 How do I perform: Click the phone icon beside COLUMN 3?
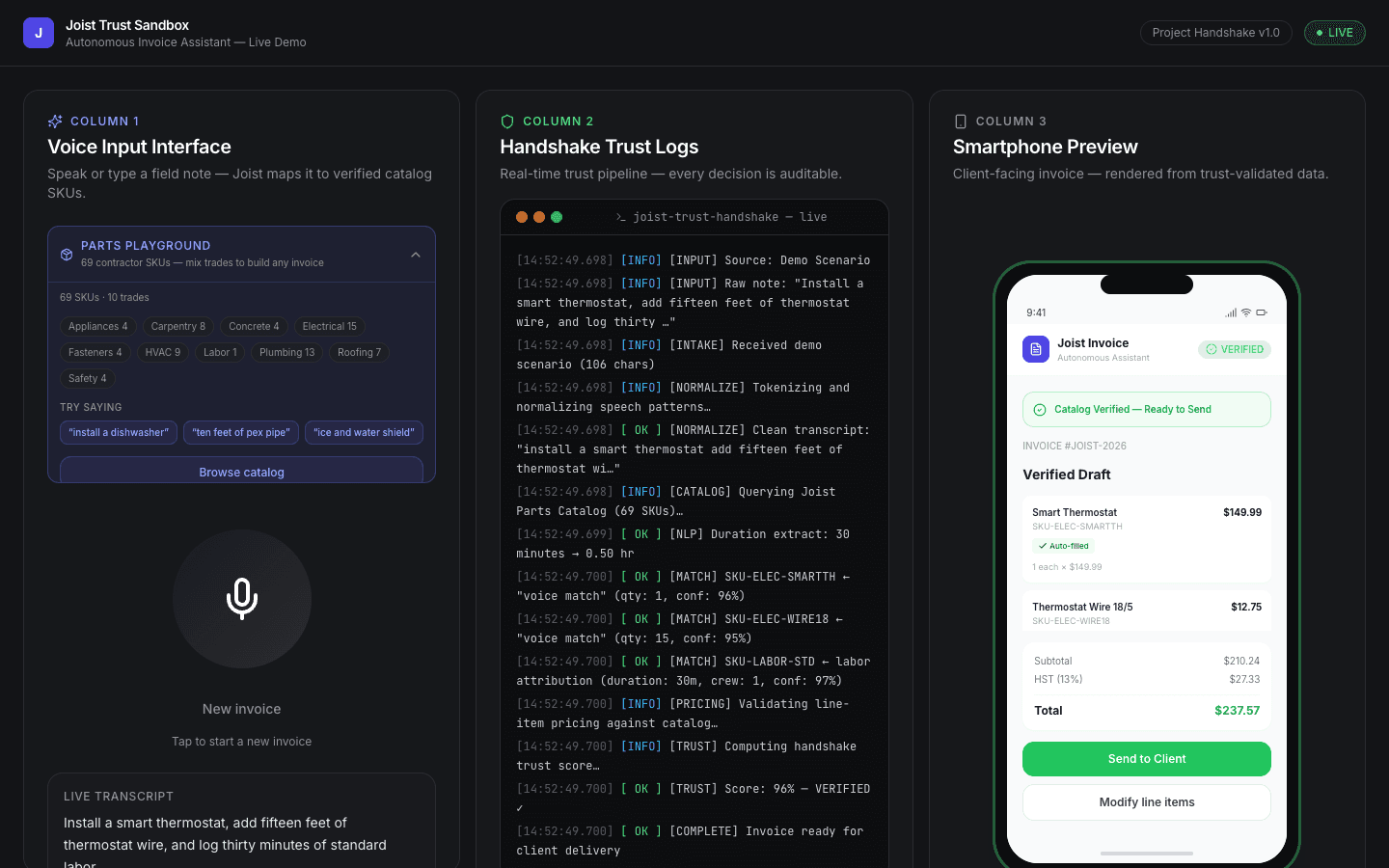pos(960,122)
